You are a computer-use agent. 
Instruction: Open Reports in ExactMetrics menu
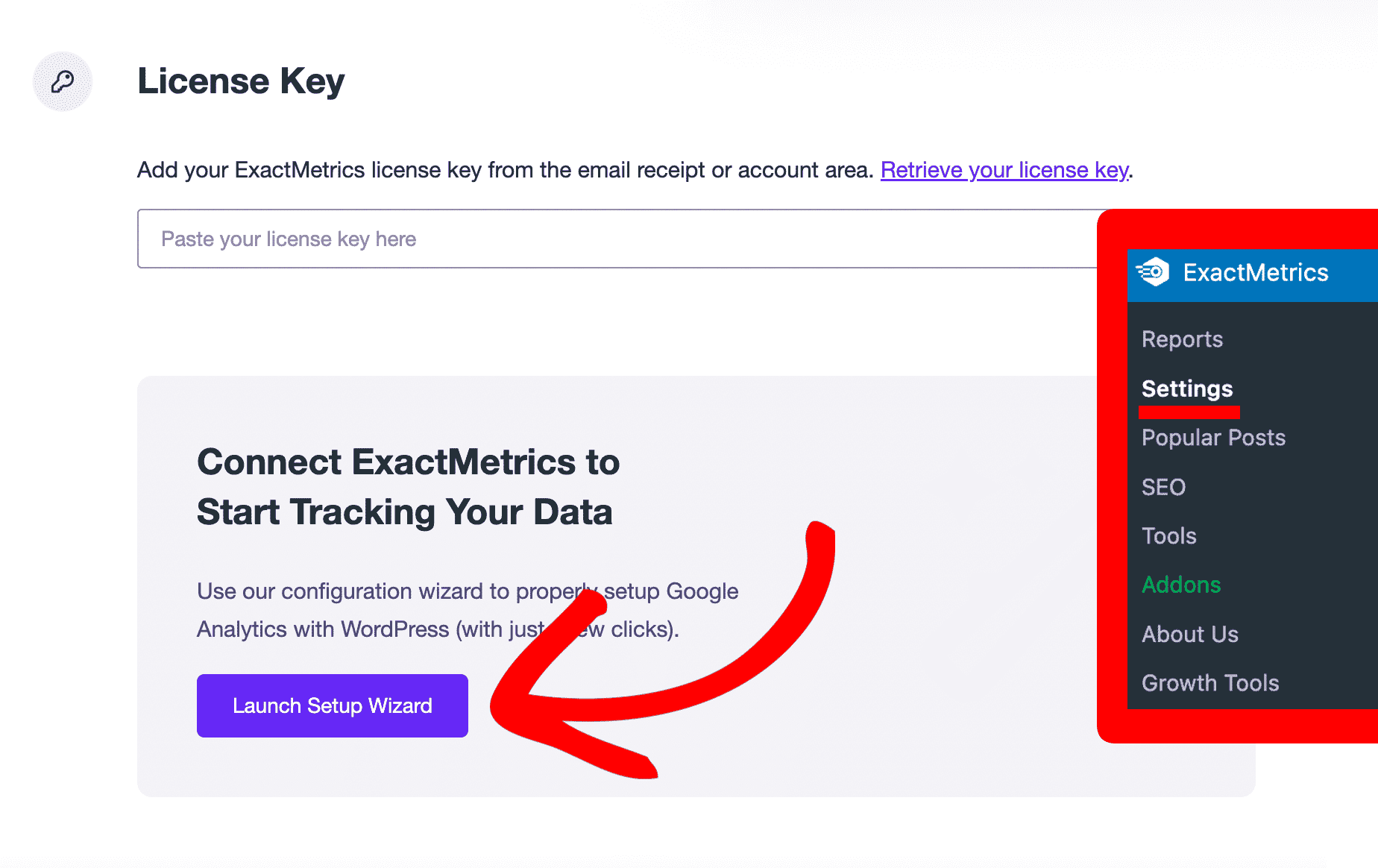[x=1182, y=339]
